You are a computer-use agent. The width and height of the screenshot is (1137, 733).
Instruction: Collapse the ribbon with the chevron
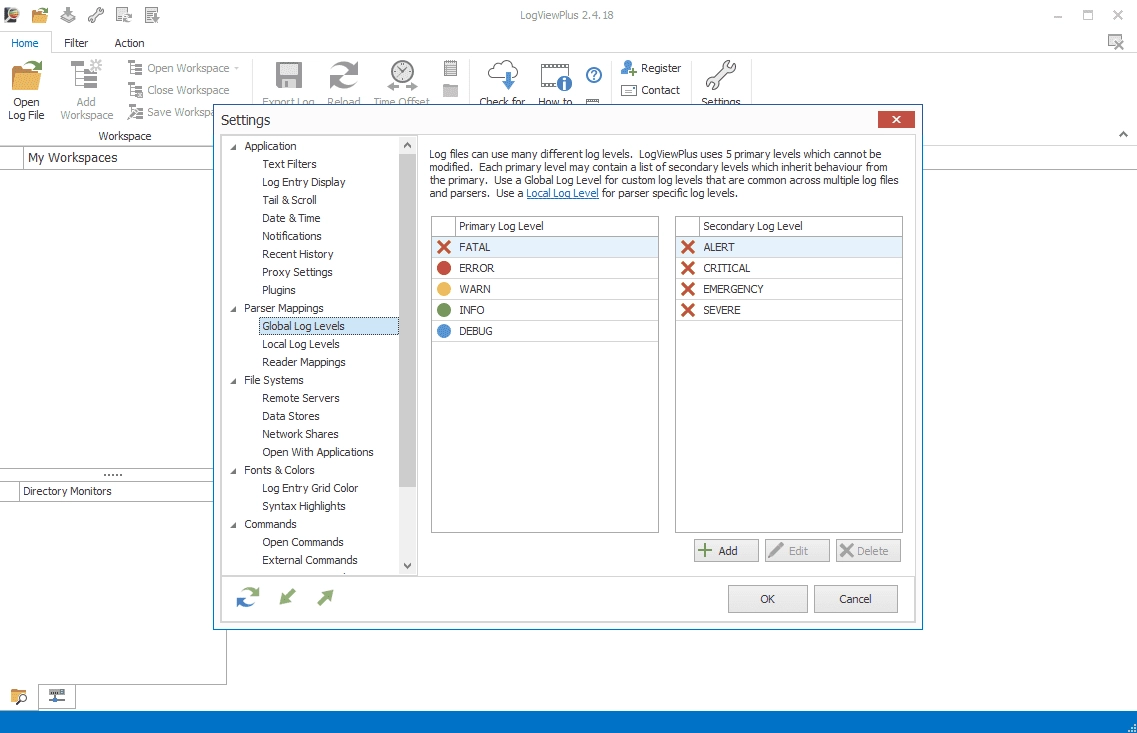(x=1123, y=134)
